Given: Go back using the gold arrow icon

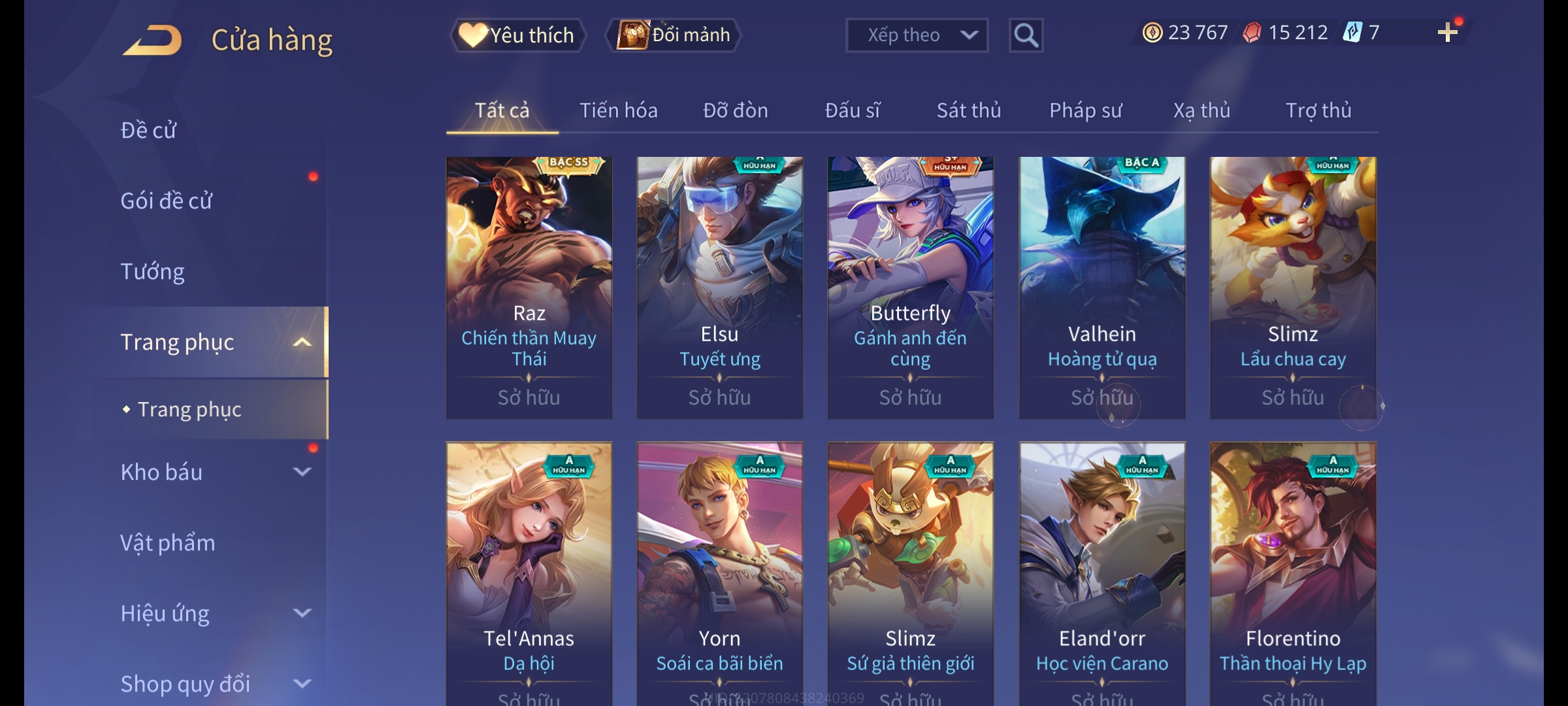Looking at the screenshot, I should click(153, 40).
